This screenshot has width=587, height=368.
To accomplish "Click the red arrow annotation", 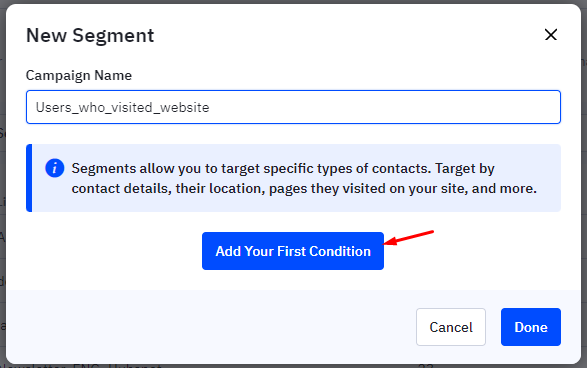I will pos(409,238).
